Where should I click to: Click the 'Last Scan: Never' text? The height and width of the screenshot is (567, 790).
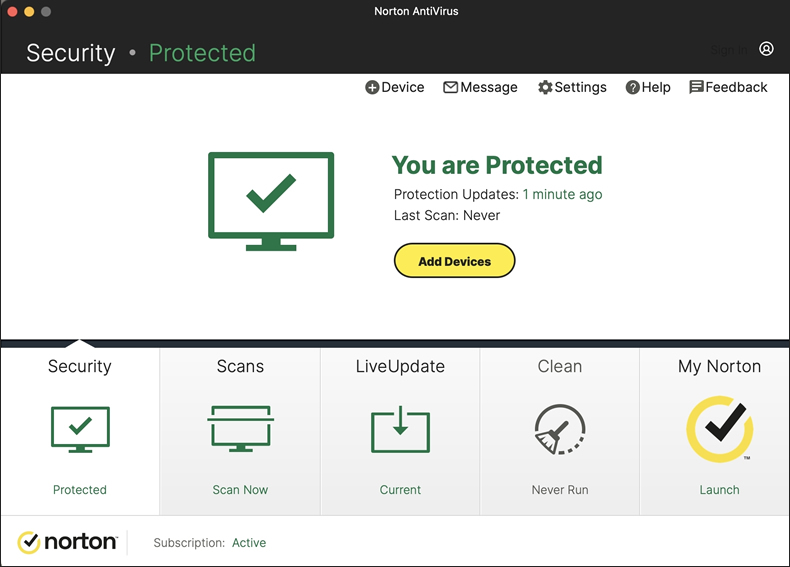point(447,216)
